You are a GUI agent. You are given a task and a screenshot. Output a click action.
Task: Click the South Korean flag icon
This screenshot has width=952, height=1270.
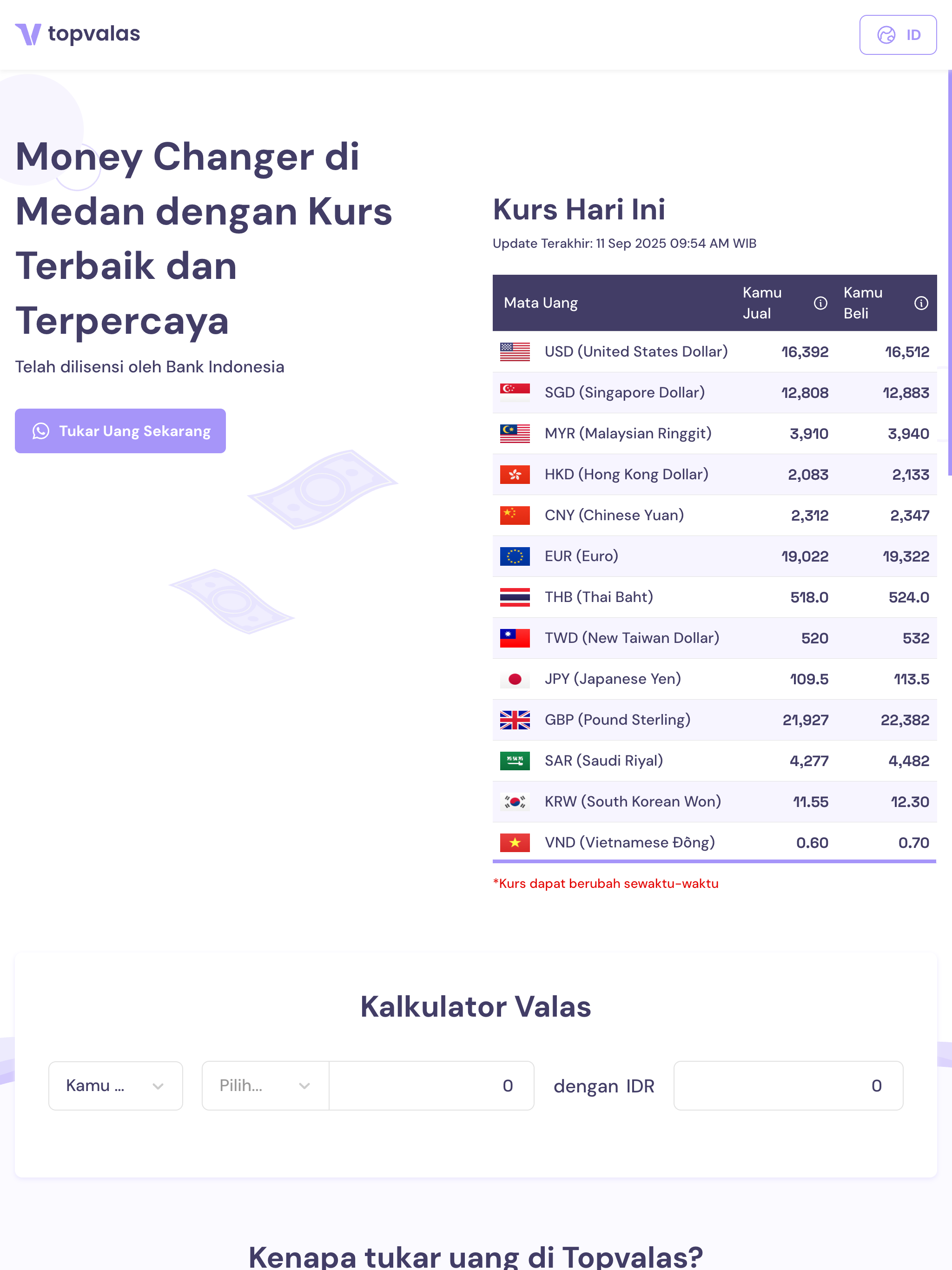515,802
